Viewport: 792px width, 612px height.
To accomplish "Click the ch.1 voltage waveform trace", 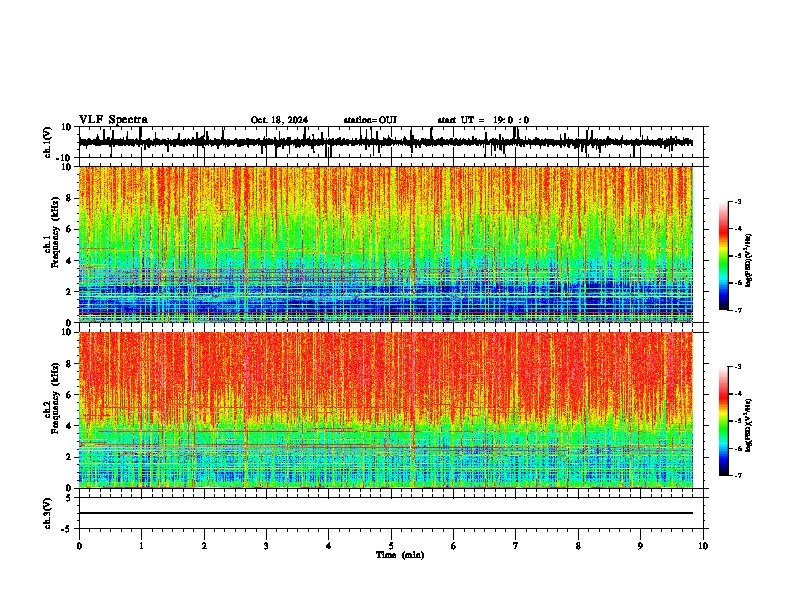I will pyautogui.click(x=385, y=142).
